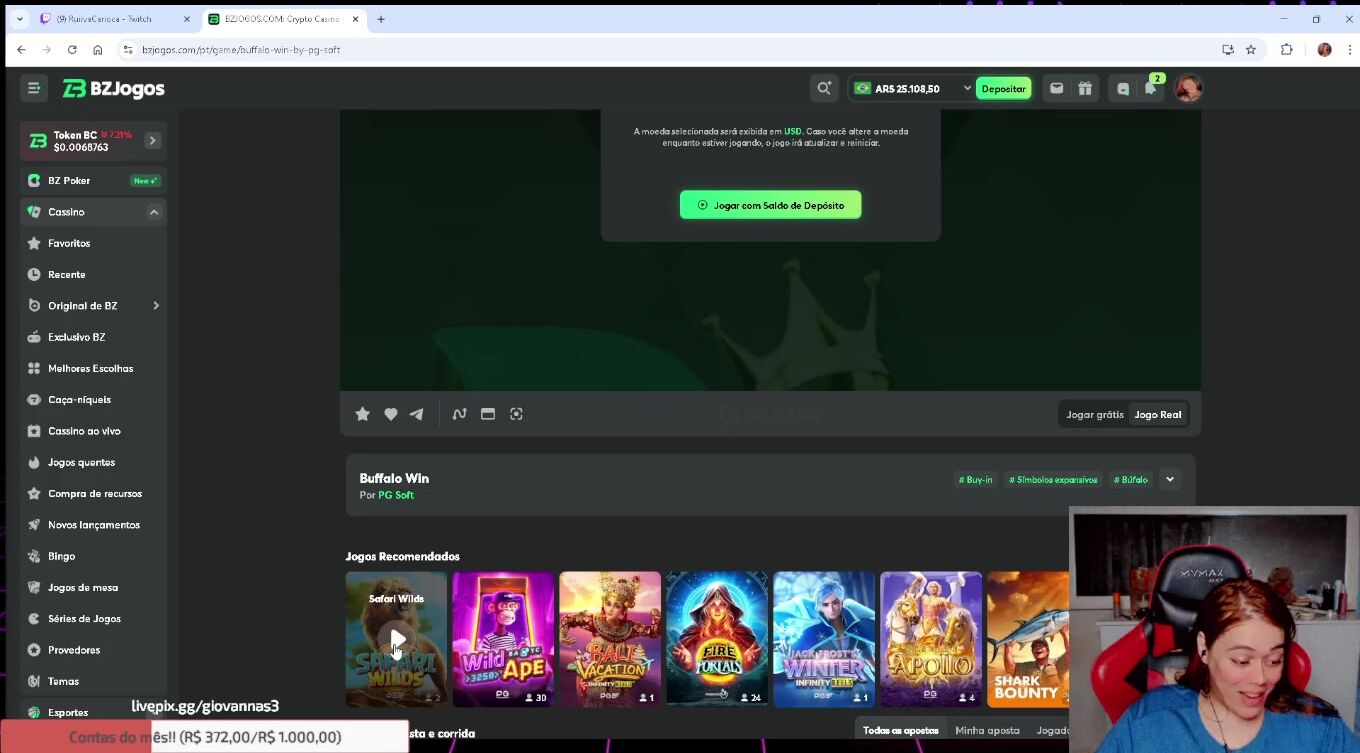Open the PG Soft provider link
The width and height of the screenshot is (1360, 753).
click(x=395, y=495)
